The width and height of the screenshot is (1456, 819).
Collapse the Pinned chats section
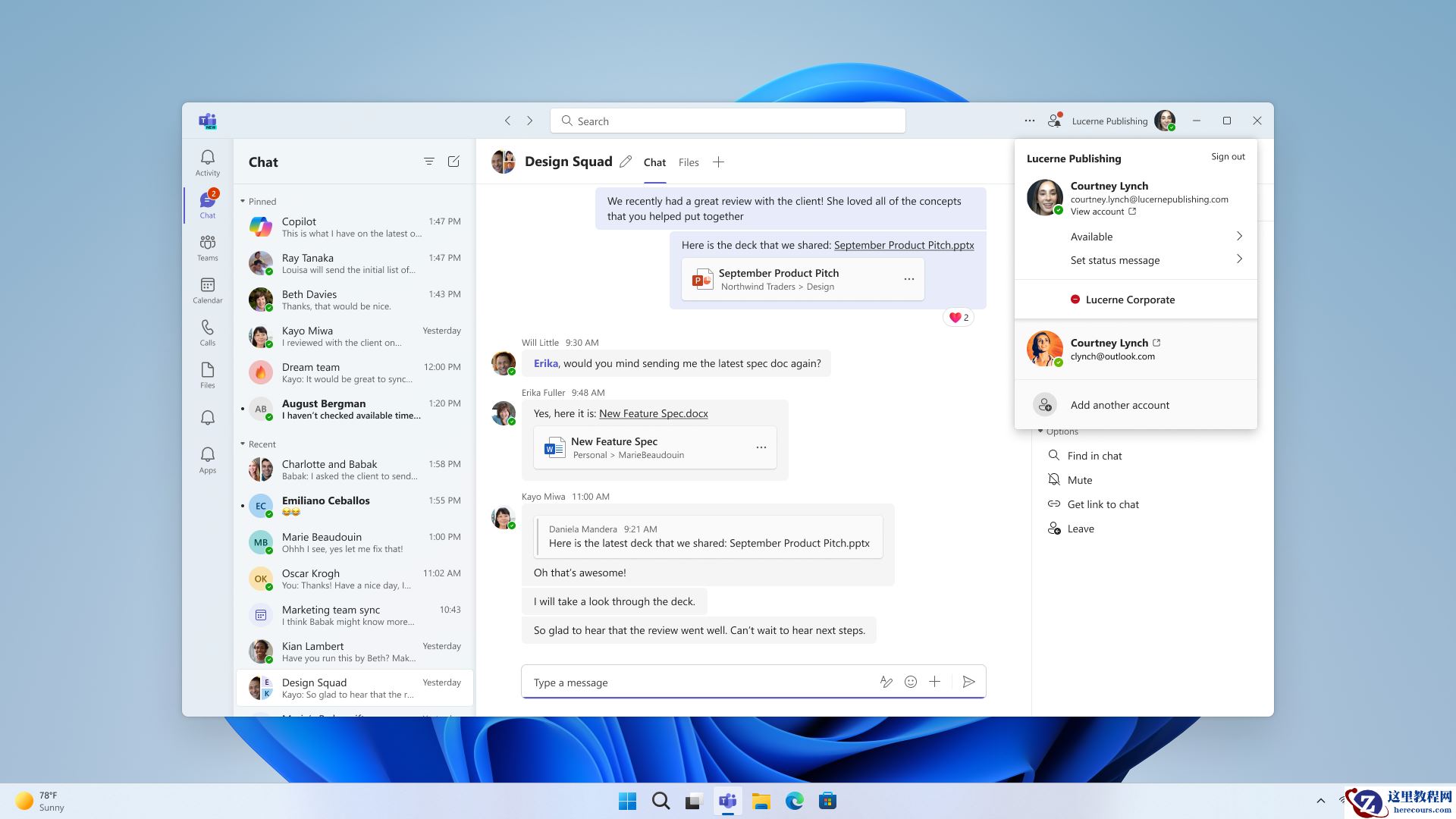pos(243,201)
